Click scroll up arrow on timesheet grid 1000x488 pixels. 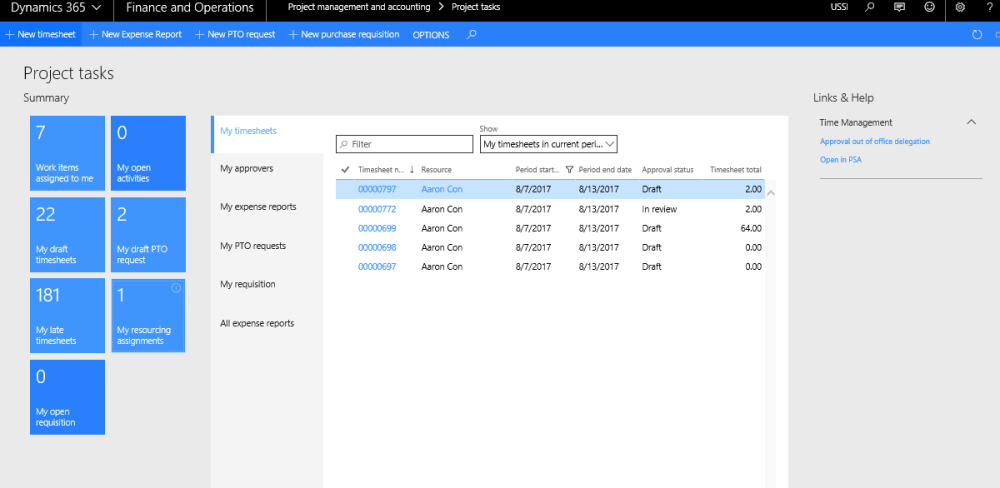770,191
